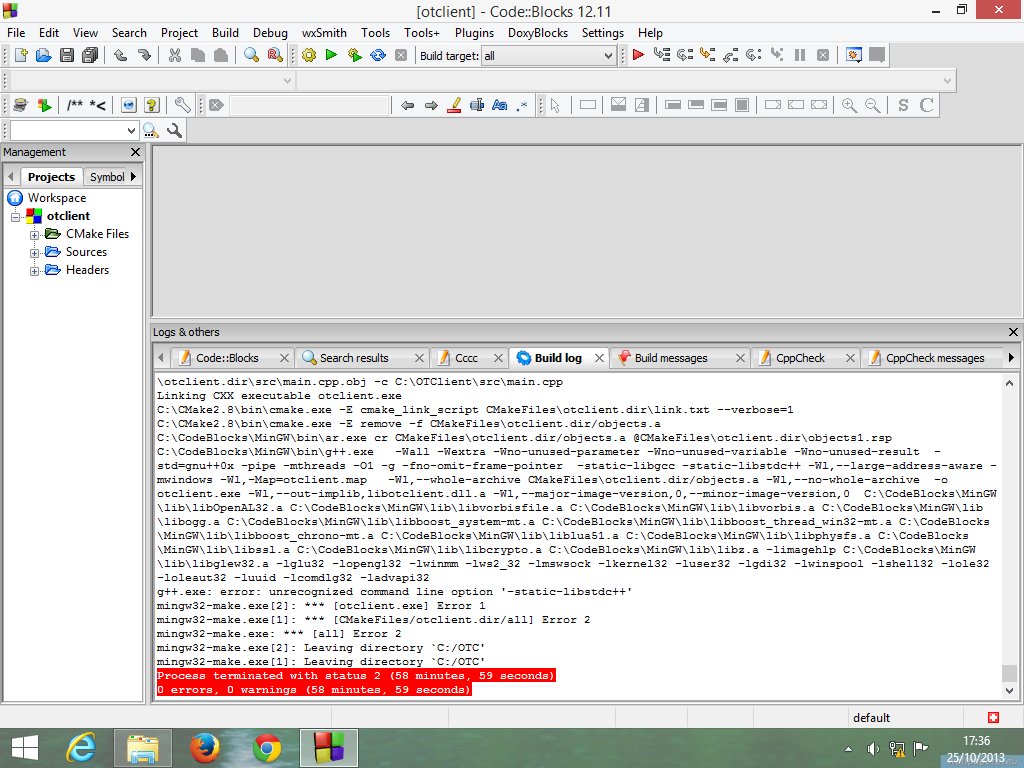Close the Management panel

pyautogui.click(x=135, y=152)
